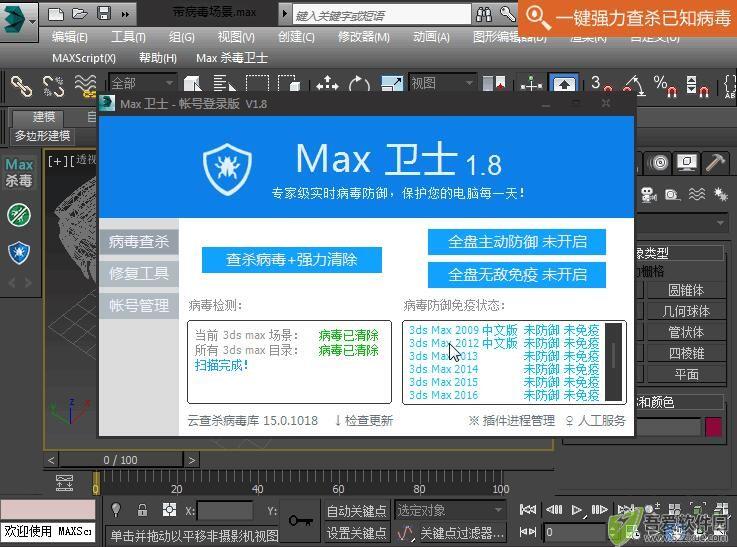Click the blue shield icon in left sidebar
Image resolution: width=737 pixels, height=547 pixels.
pos(19,252)
